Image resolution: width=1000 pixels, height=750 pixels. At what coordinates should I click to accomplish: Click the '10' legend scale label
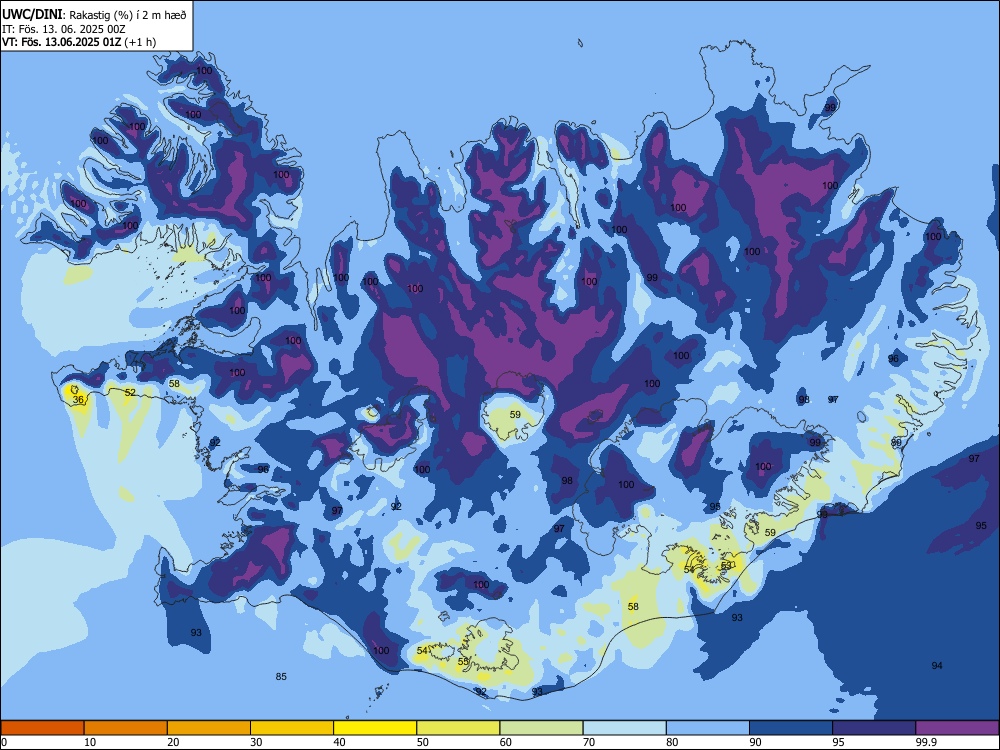pyautogui.click(x=90, y=742)
